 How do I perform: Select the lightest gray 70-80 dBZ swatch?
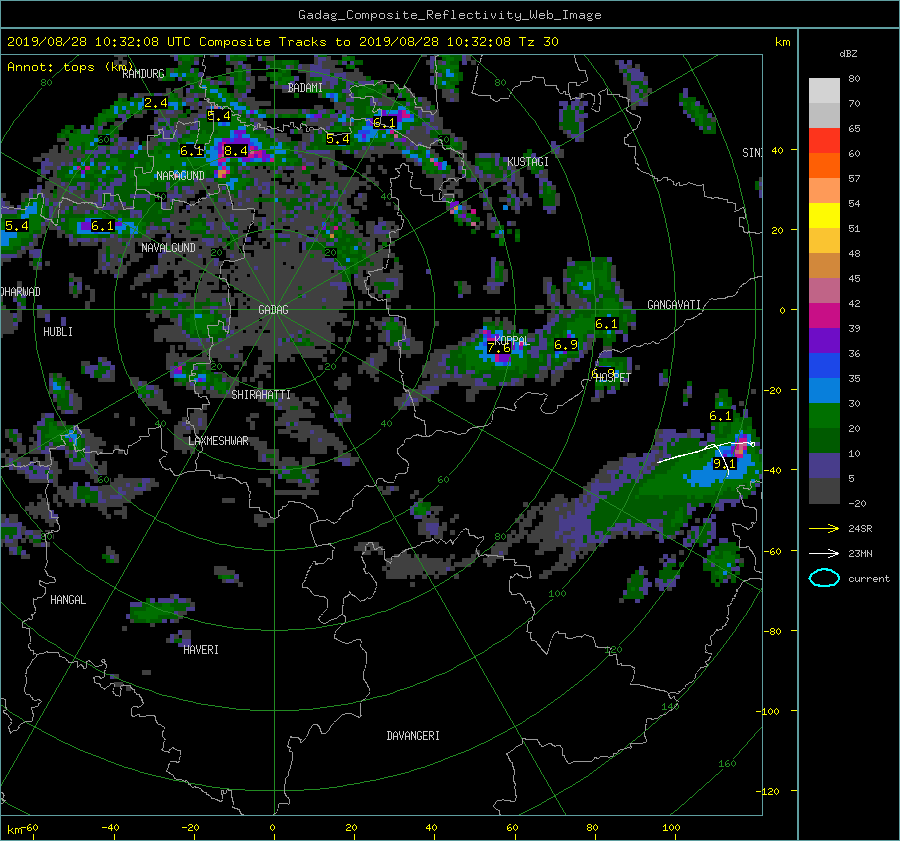(x=824, y=91)
